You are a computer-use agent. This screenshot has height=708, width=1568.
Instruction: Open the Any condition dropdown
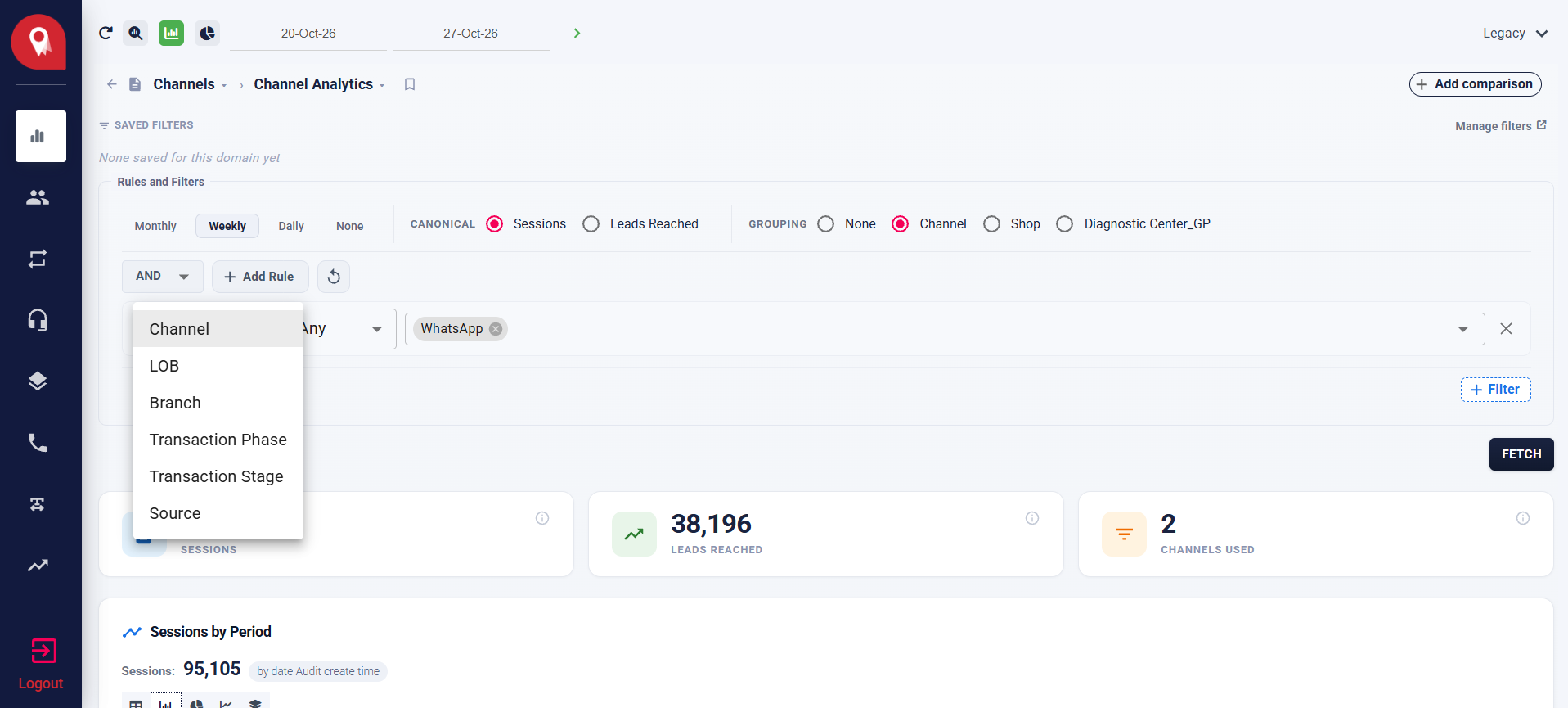[349, 329]
